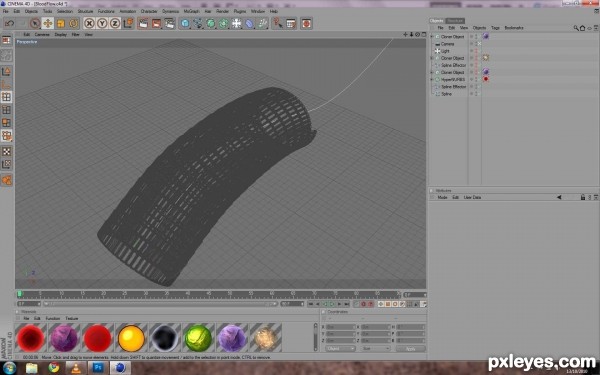This screenshot has height=375, width=600.
Task: Select the Camera object in the list
Action: pos(447,44)
